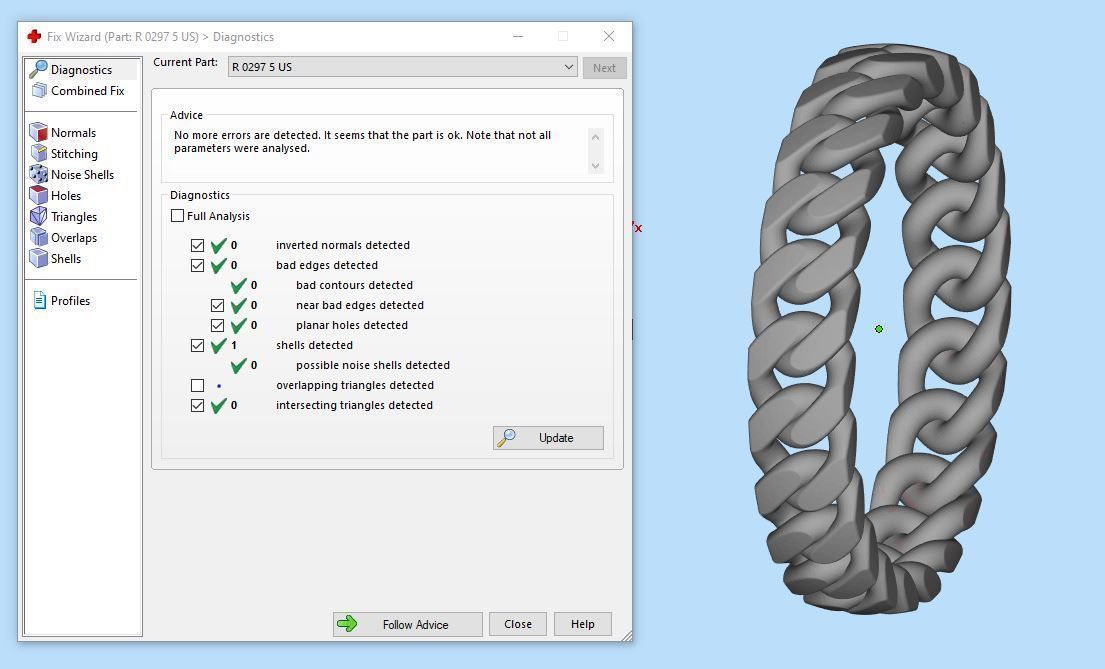Click the Help button
1105x669 pixels.
pos(582,624)
